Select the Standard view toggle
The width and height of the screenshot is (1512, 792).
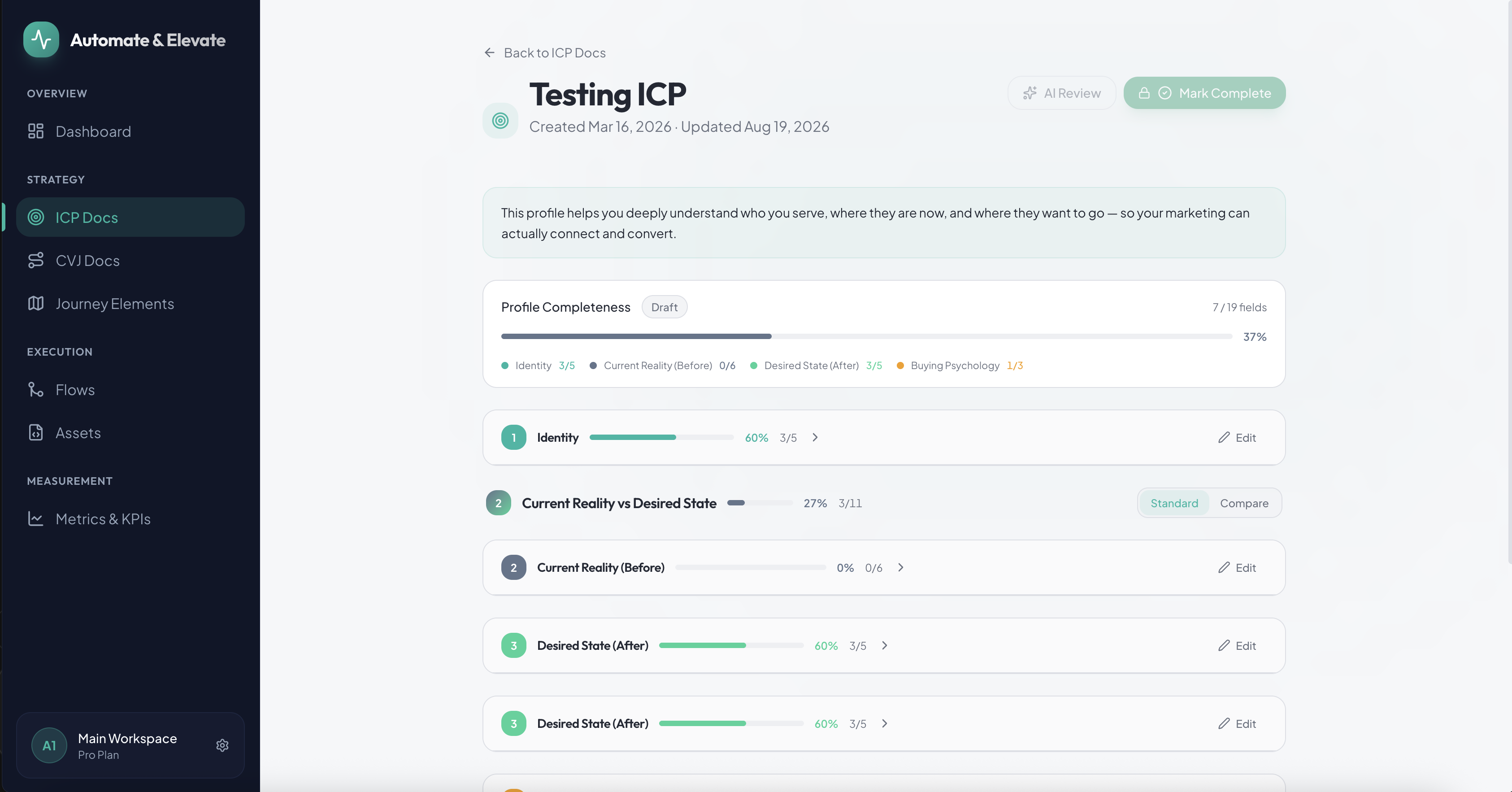pyautogui.click(x=1174, y=503)
